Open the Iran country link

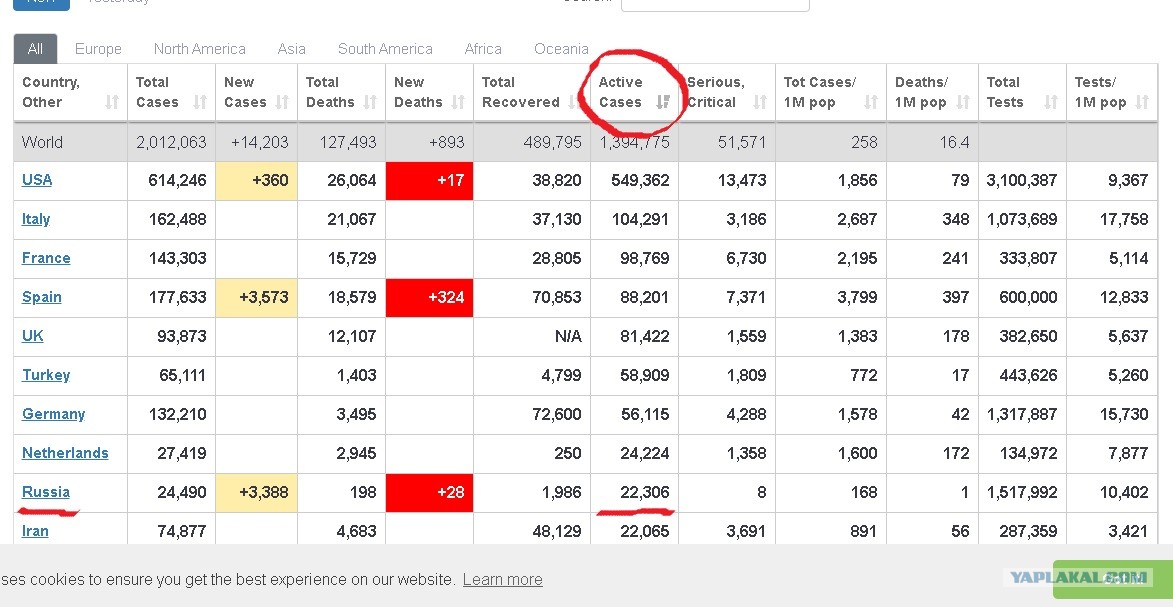(x=35, y=531)
